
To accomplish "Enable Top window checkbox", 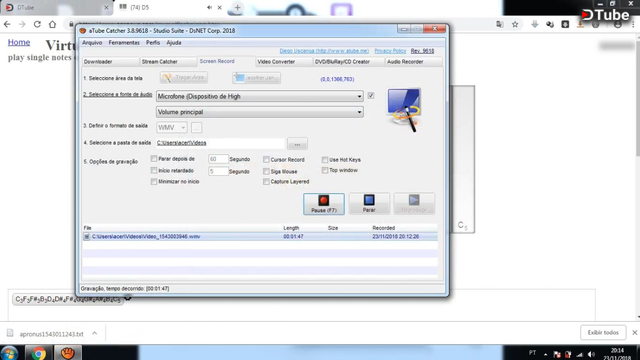I will (x=325, y=170).
